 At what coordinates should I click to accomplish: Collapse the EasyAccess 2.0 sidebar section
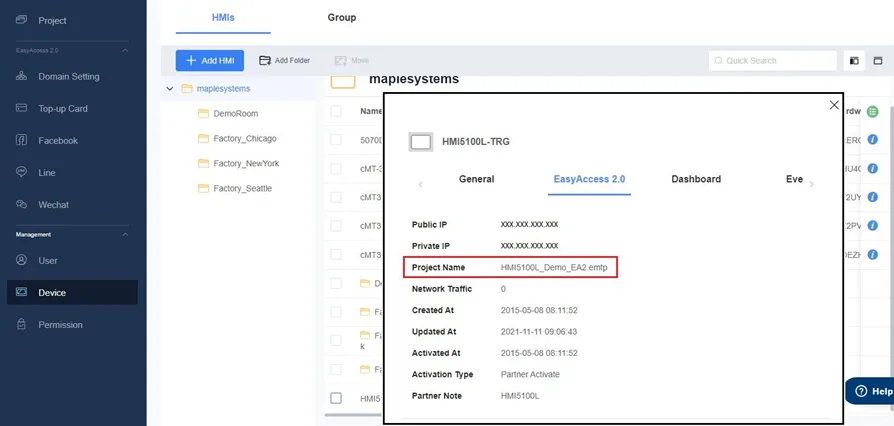[x=125, y=51]
